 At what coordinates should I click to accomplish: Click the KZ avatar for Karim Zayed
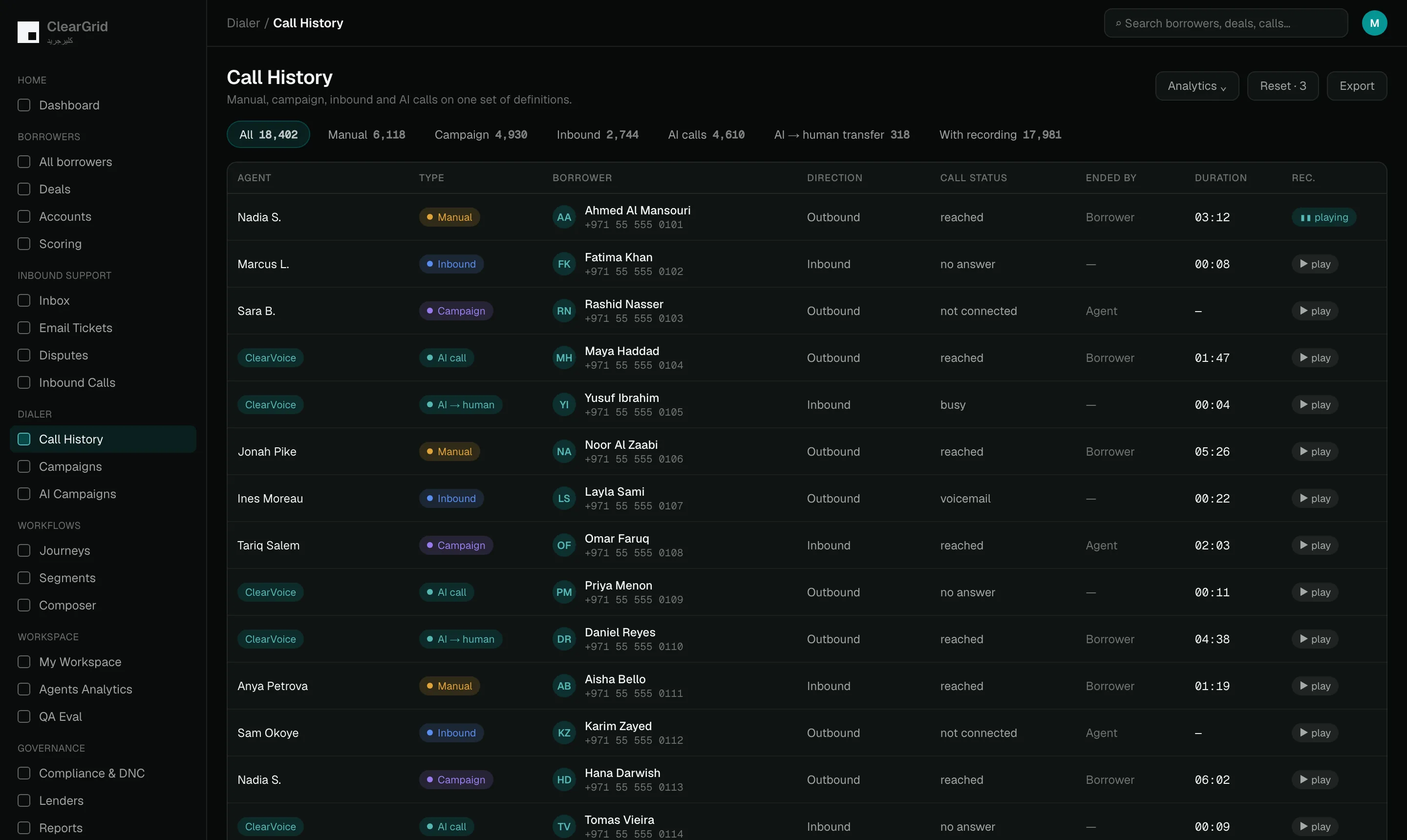point(564,733)
